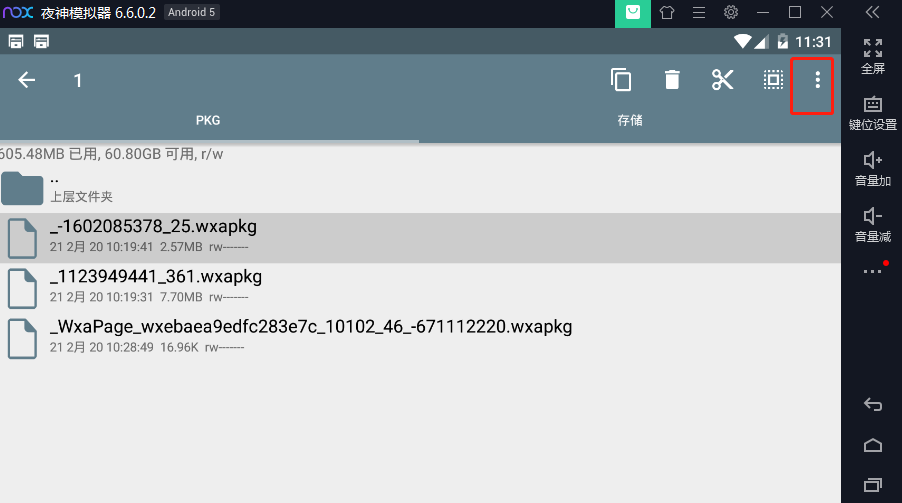Open Android recent apps button
This screenshot has width=902, height=503.
click(x=873, y=485)
